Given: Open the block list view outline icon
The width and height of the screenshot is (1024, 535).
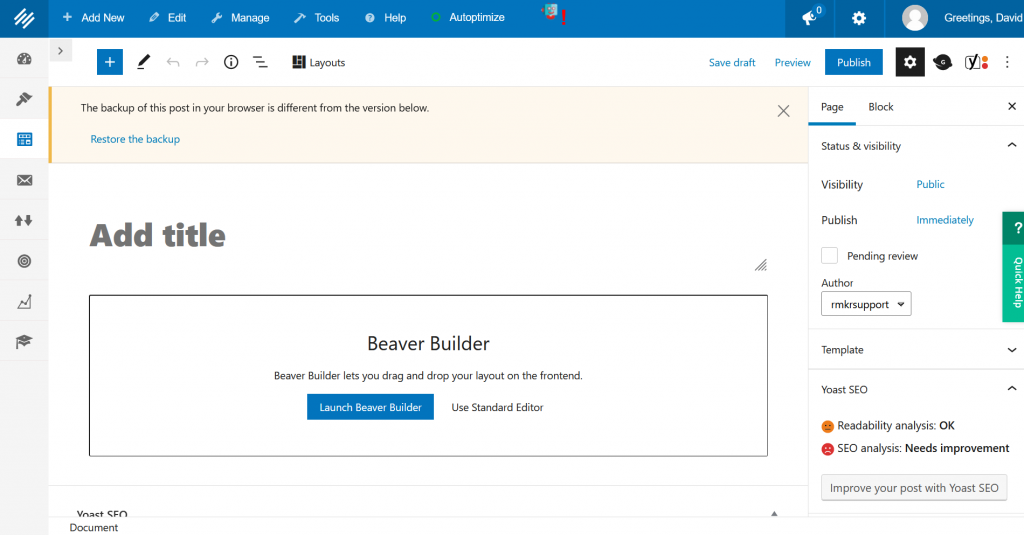Looking at the screenshot, I should pyautogui.click(x=260, y=62).
